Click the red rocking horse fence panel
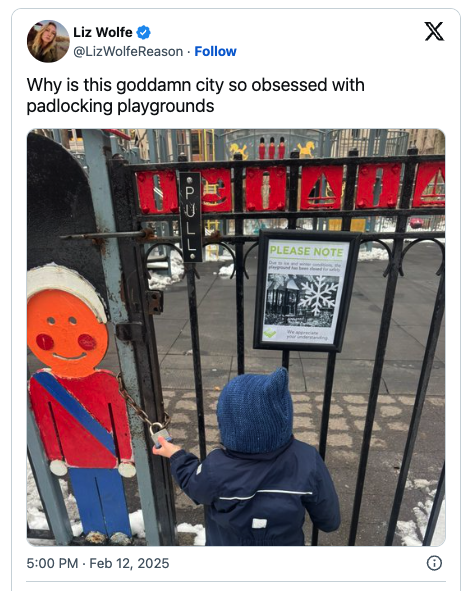This screenshot has height=591, width=469. (x=216, y=190)
